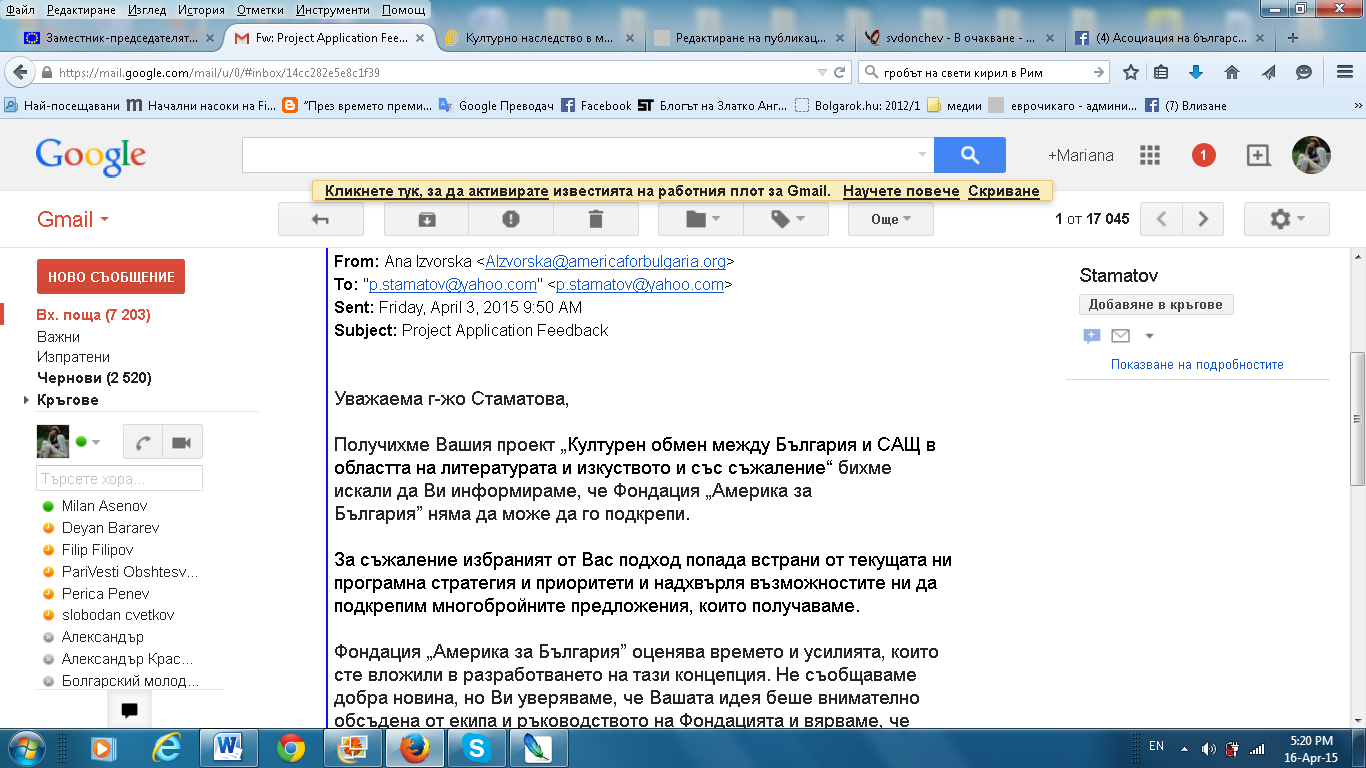Expand the Още (More) actions menu

pyautogui.click(x=890, y=219)
